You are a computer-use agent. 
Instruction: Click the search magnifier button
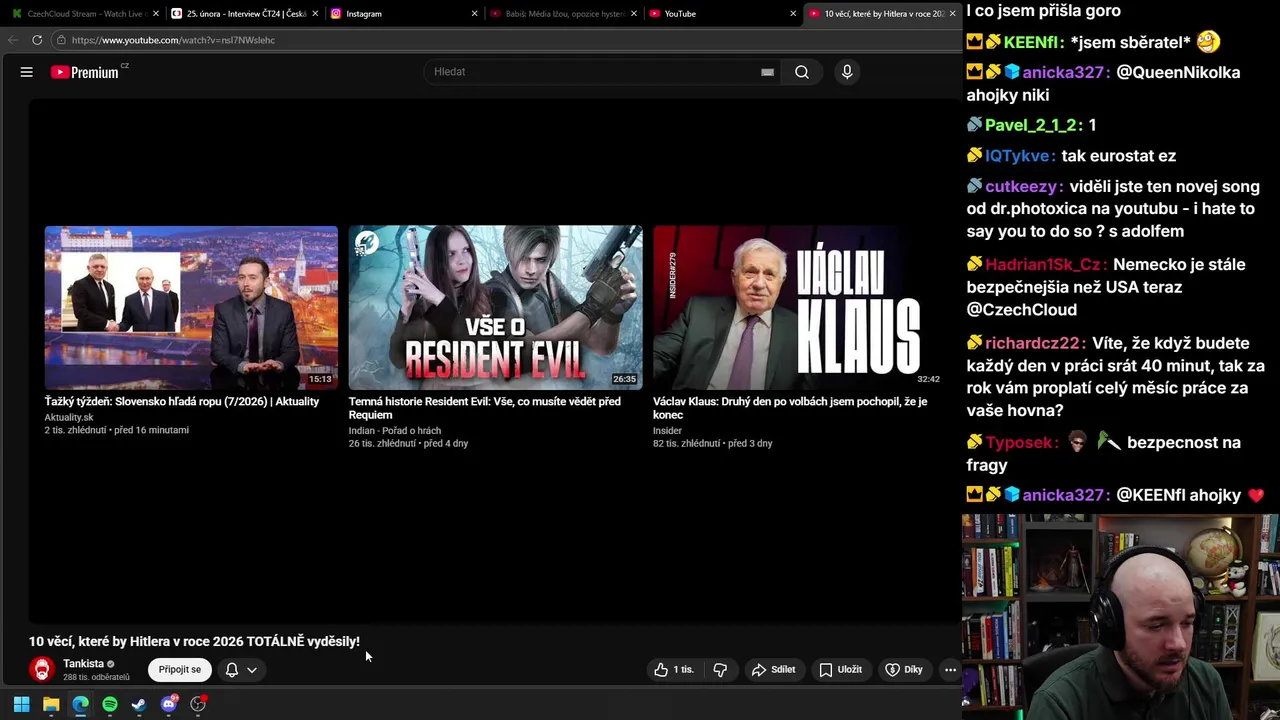[802, 72]
